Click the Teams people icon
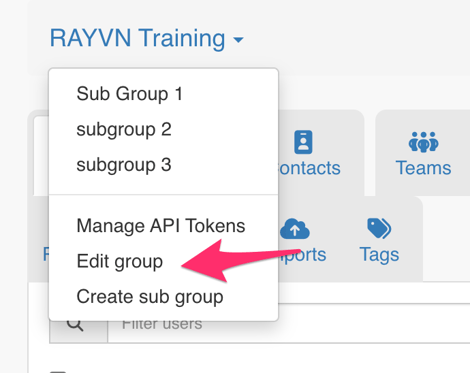 click(x=423, y=142)
